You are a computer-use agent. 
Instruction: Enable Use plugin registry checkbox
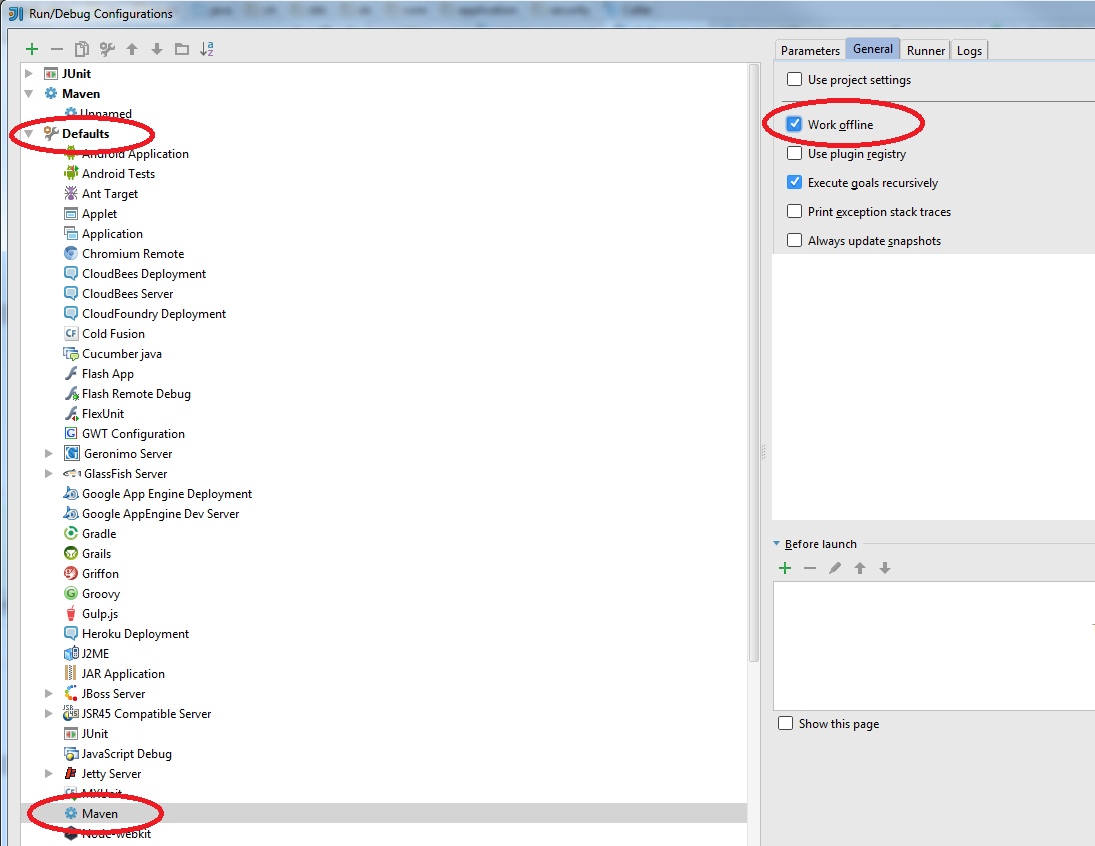tap(794, 153)
